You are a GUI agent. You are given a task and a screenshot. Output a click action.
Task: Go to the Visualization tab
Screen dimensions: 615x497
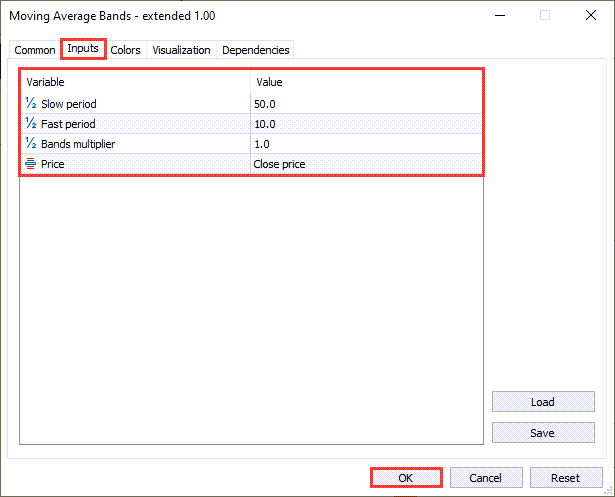(x=181, y=50)
